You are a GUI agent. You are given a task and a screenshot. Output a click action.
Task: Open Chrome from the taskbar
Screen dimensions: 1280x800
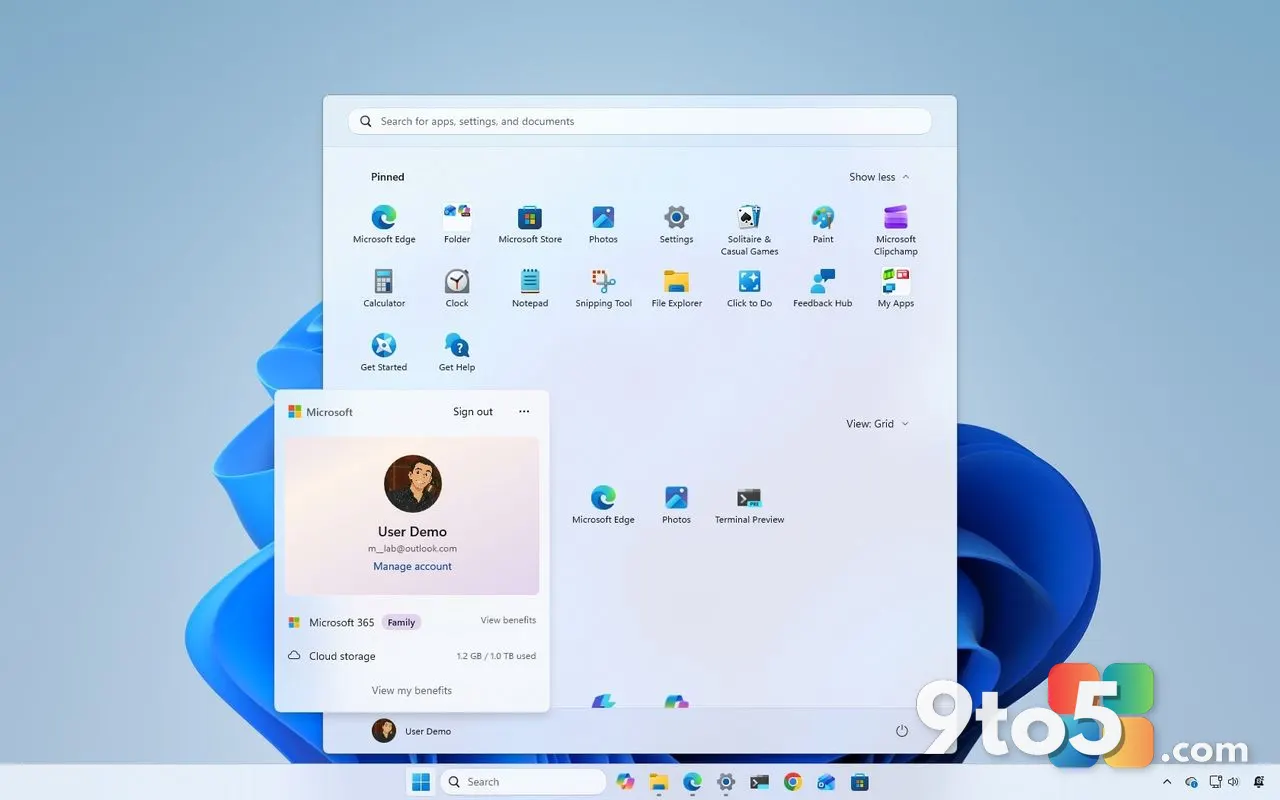(x=793, y=782)
